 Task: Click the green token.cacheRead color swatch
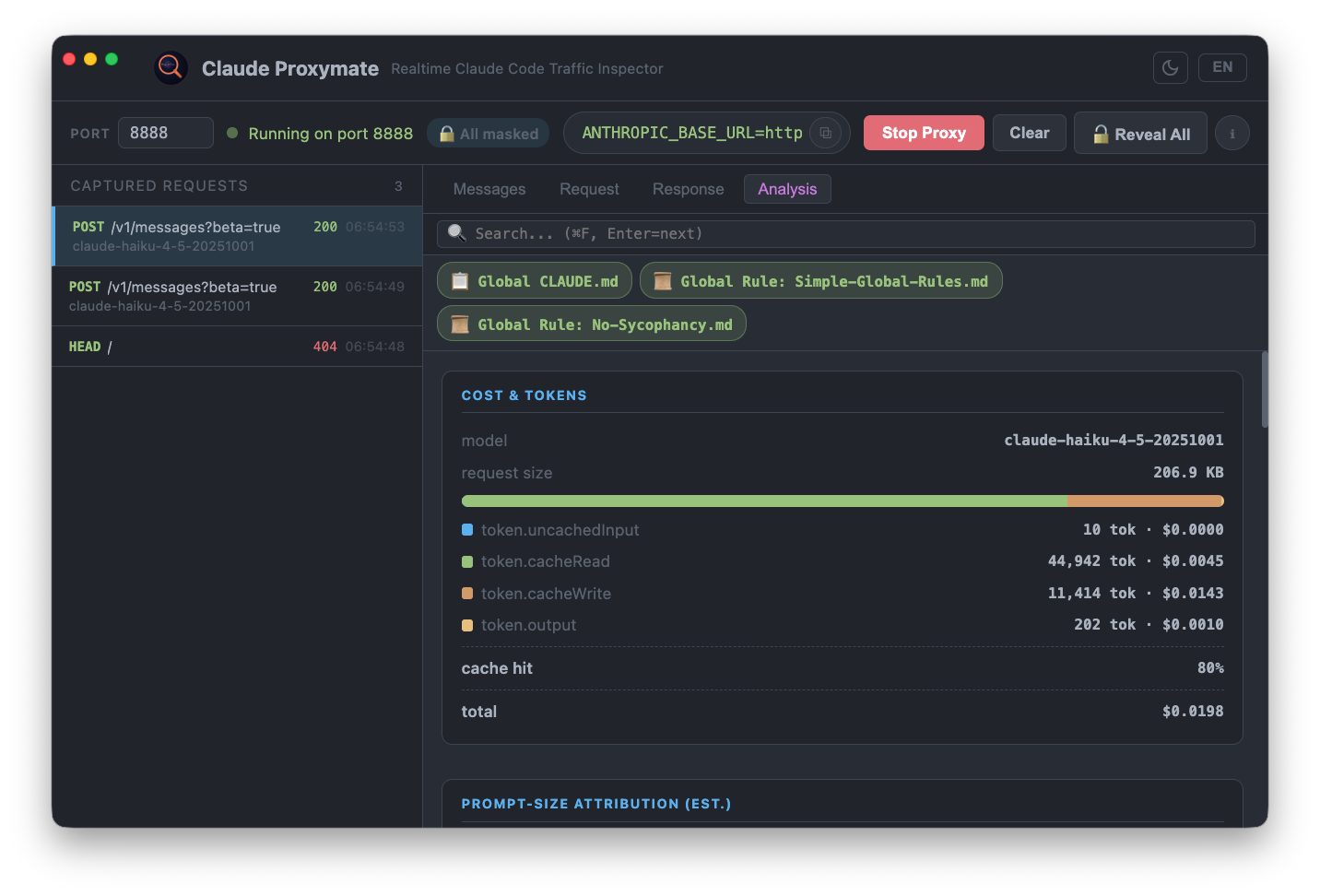[467, 561]
